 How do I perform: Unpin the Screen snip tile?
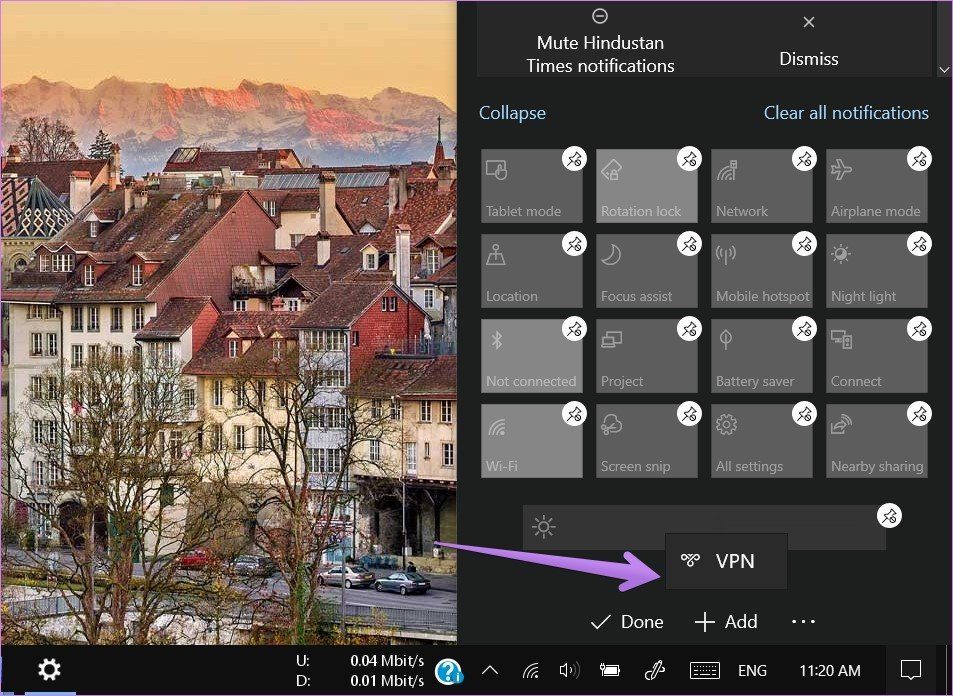(x=688, y=414)
